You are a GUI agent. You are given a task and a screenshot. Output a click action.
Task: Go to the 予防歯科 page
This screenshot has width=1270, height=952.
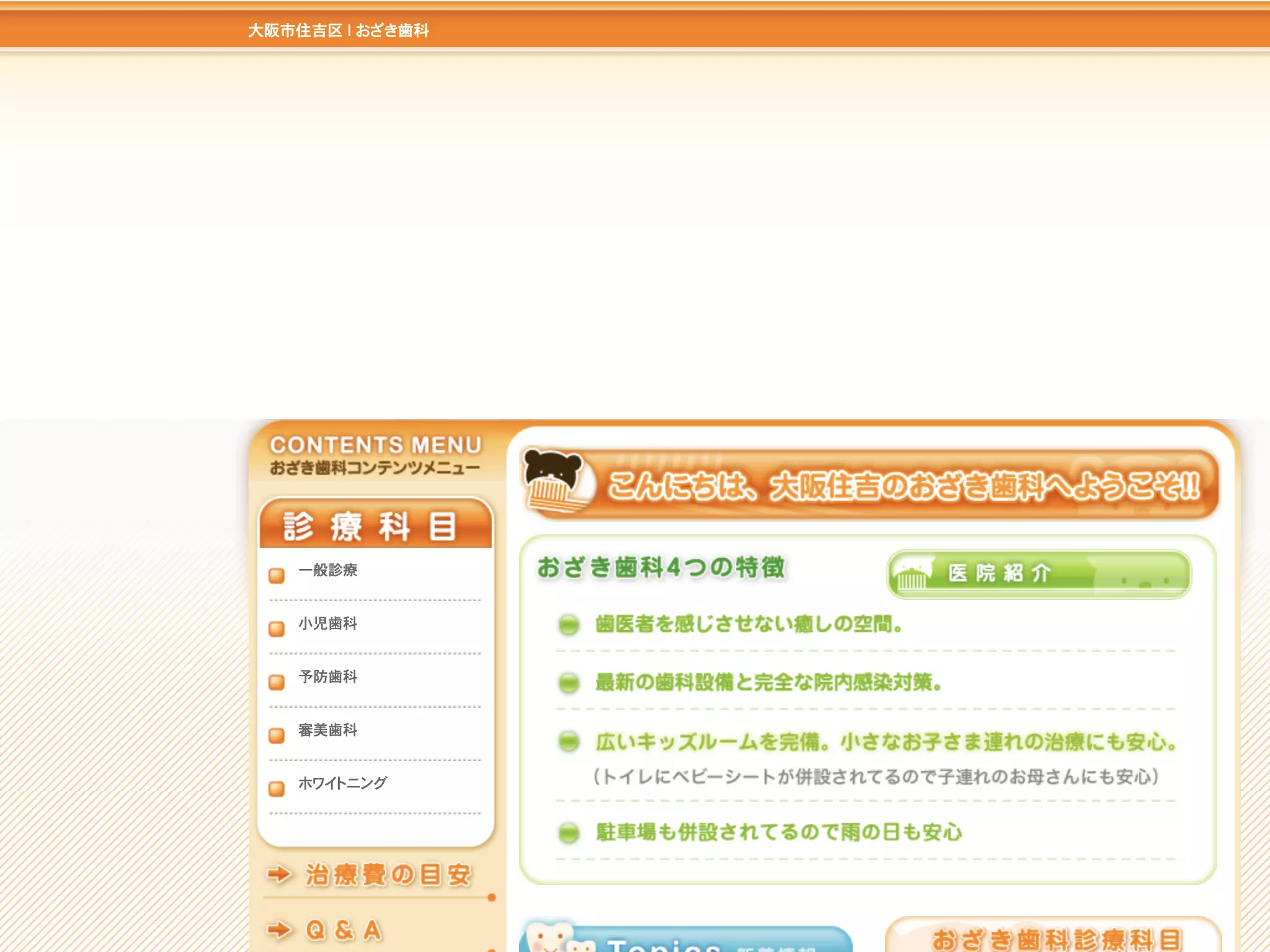click(327, 677)
